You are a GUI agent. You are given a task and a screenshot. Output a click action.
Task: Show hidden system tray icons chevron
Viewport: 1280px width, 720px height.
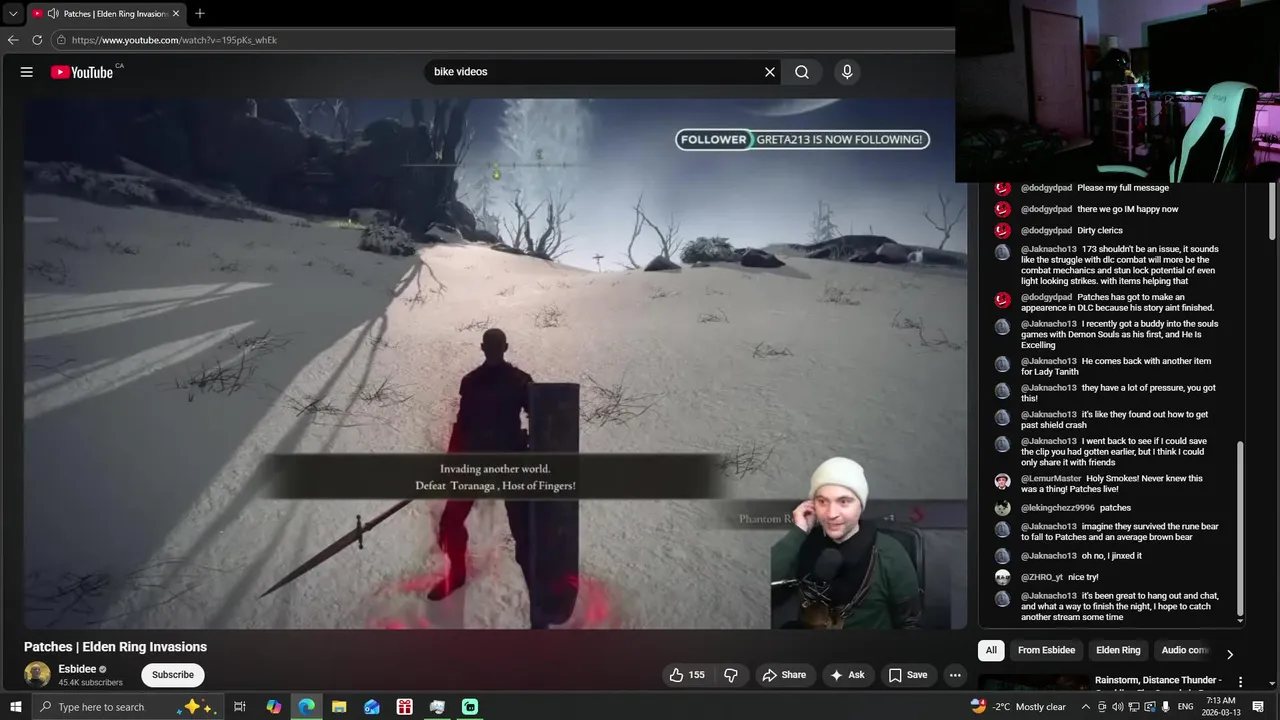pos(1086,707)
